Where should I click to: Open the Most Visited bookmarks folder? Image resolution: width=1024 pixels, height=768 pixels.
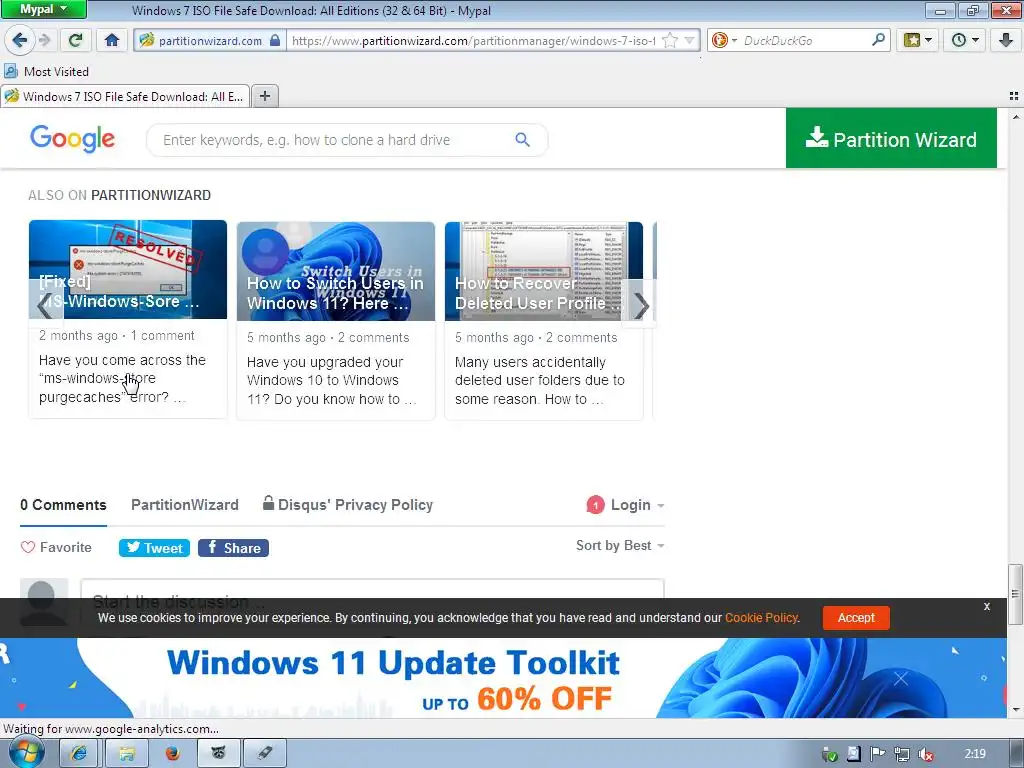tap(46, 71)
